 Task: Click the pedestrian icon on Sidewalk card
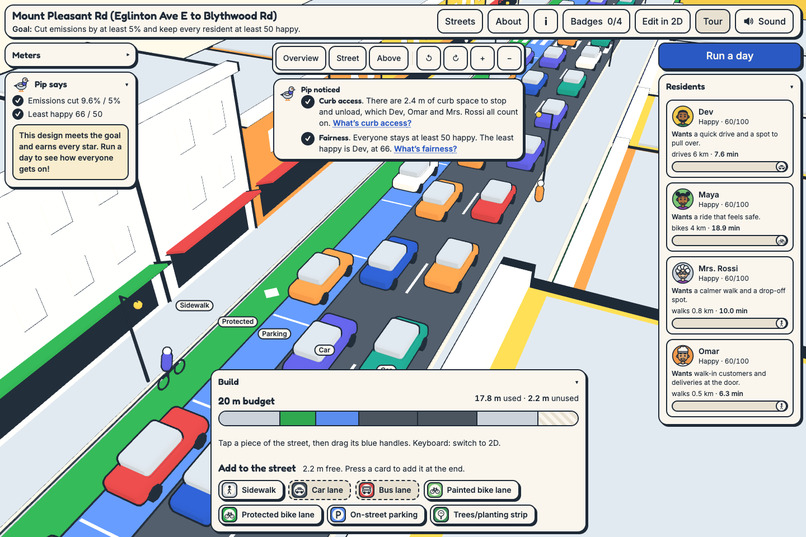point(229,490)
